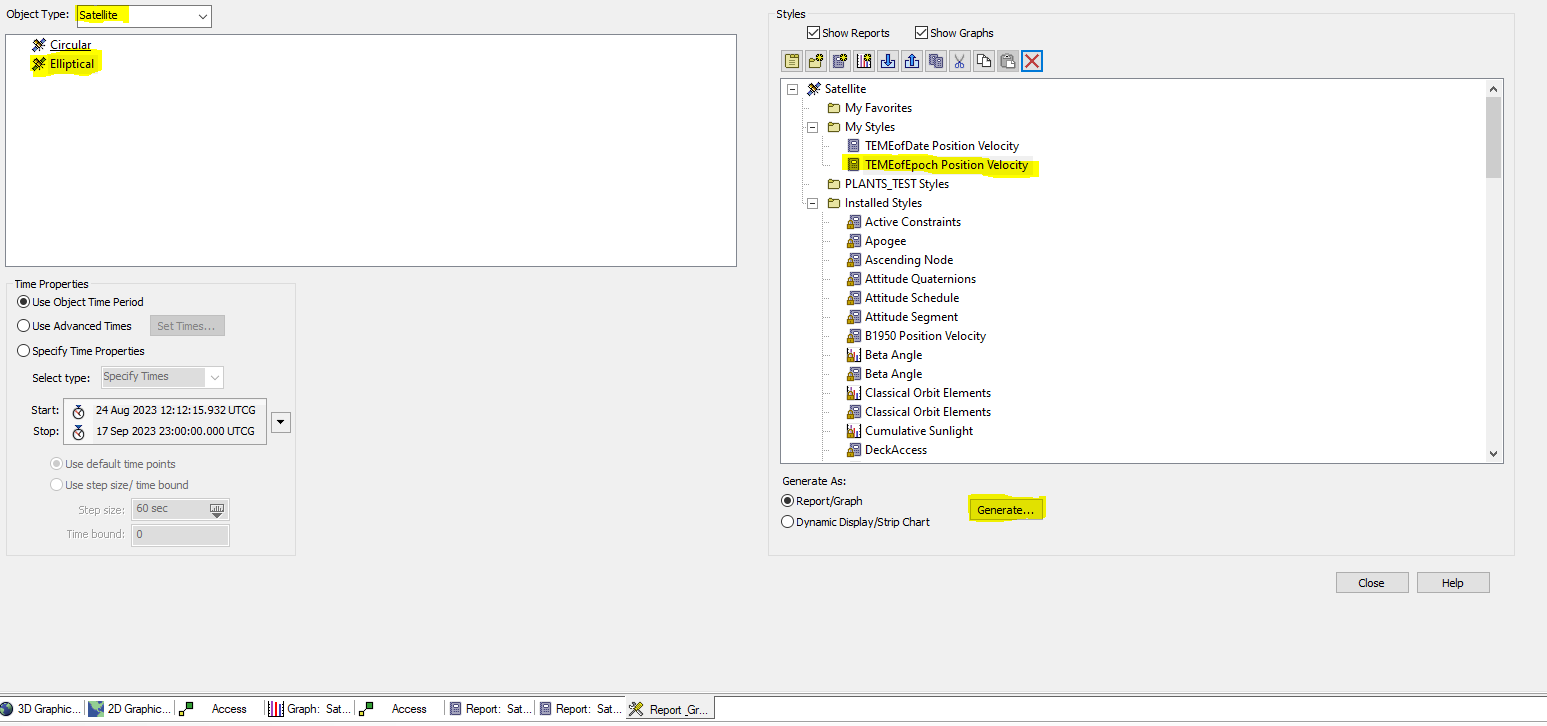Click the PLANTS_TEST Styles folder icon
1547x726 pixels.
tap(834, 184)
